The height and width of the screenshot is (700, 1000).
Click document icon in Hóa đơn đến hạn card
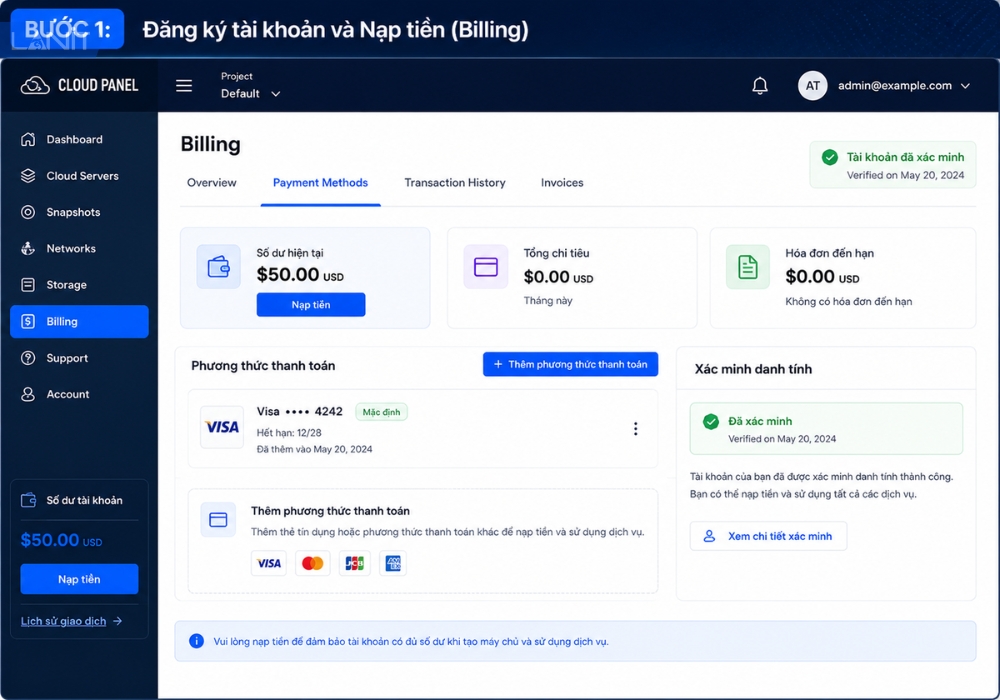(x=747, y=266)
